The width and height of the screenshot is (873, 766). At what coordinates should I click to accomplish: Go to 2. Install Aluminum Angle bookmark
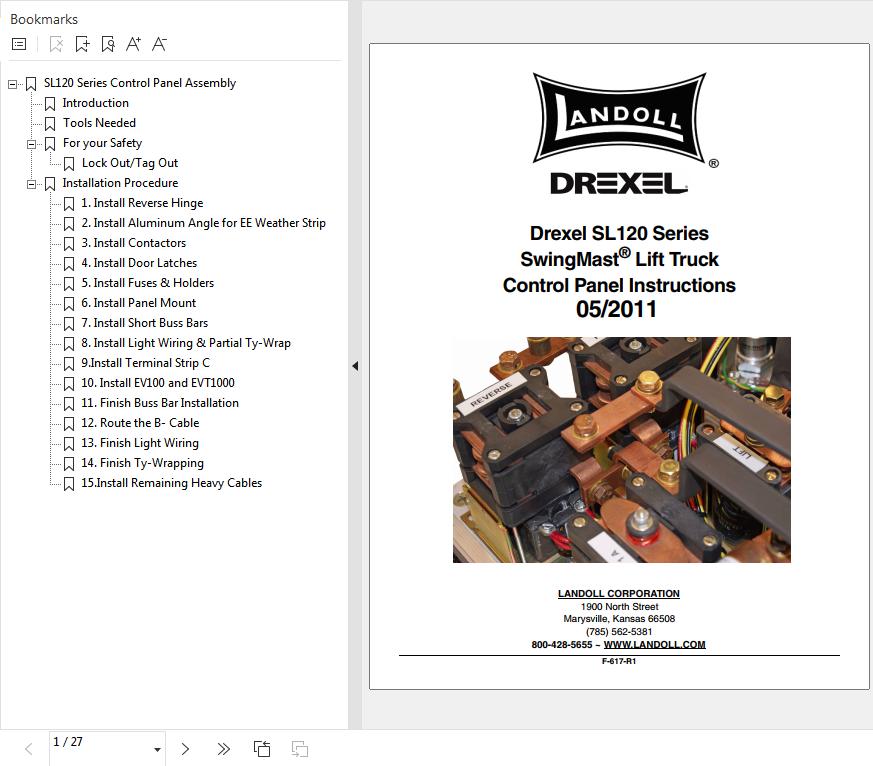(203, 223)
